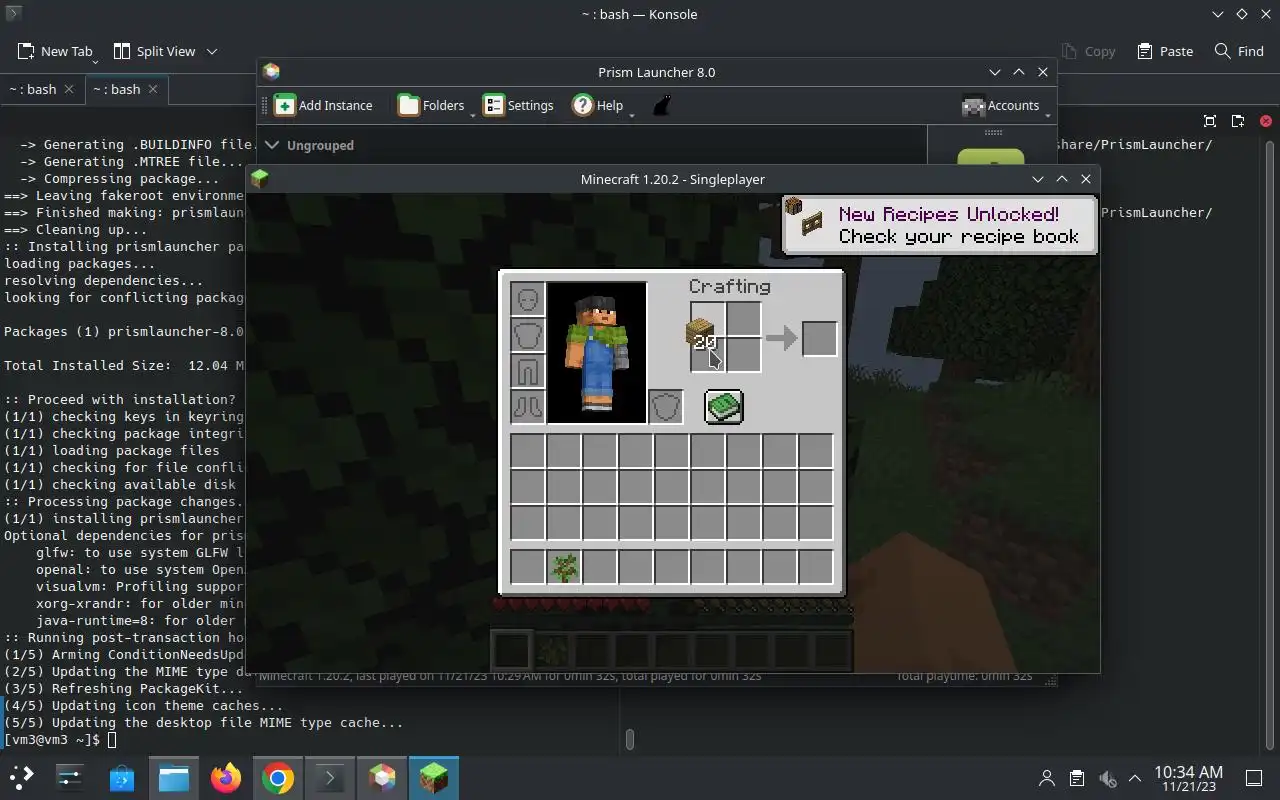Select the oak sapling in the hotbar row

564,567
